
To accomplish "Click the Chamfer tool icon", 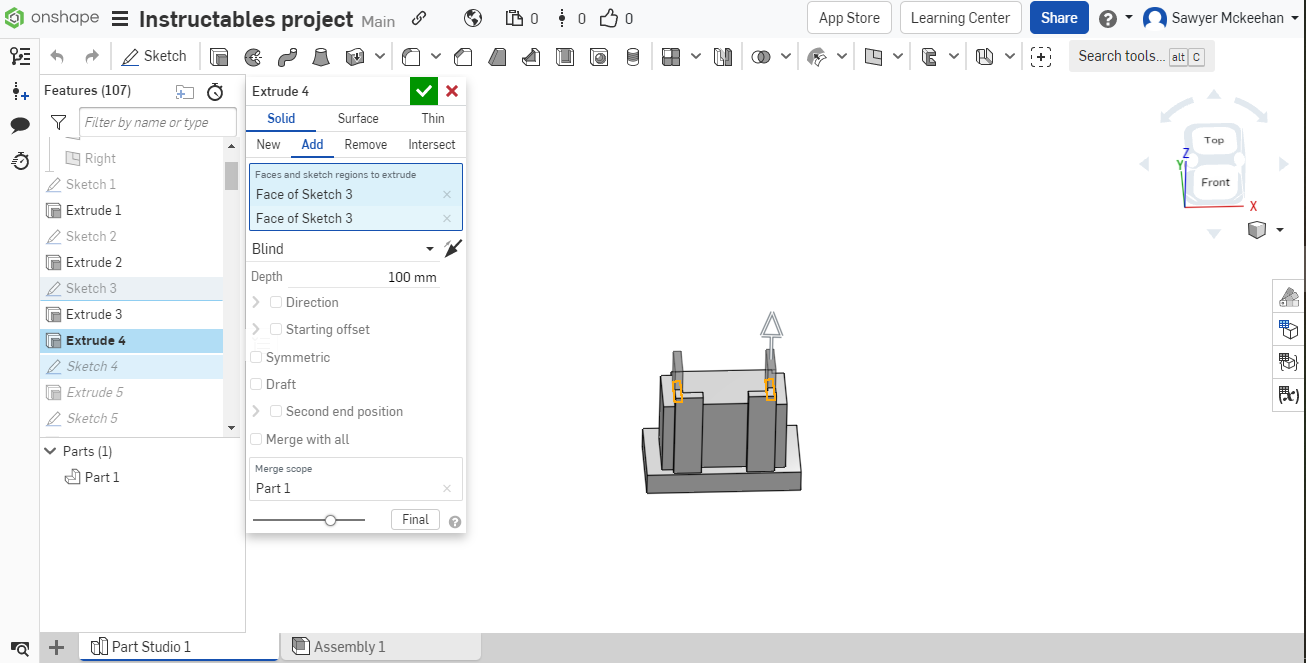I will (x=463, y=57).
